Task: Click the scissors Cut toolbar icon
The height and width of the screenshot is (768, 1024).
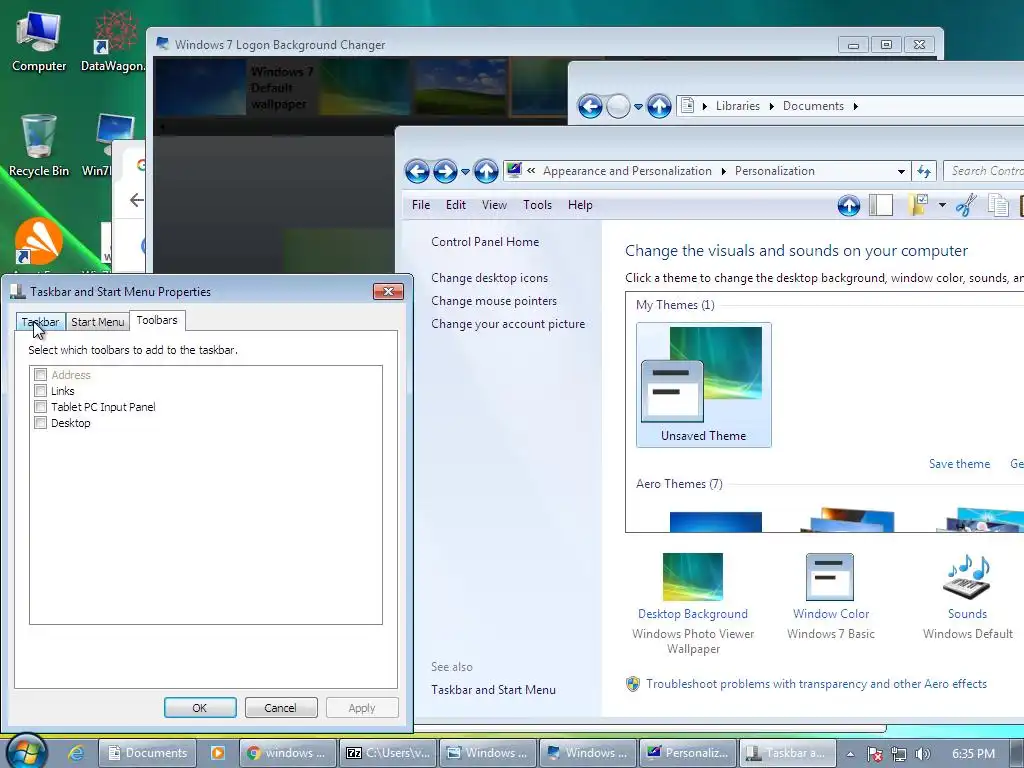Action: click(x=966, y=205)
